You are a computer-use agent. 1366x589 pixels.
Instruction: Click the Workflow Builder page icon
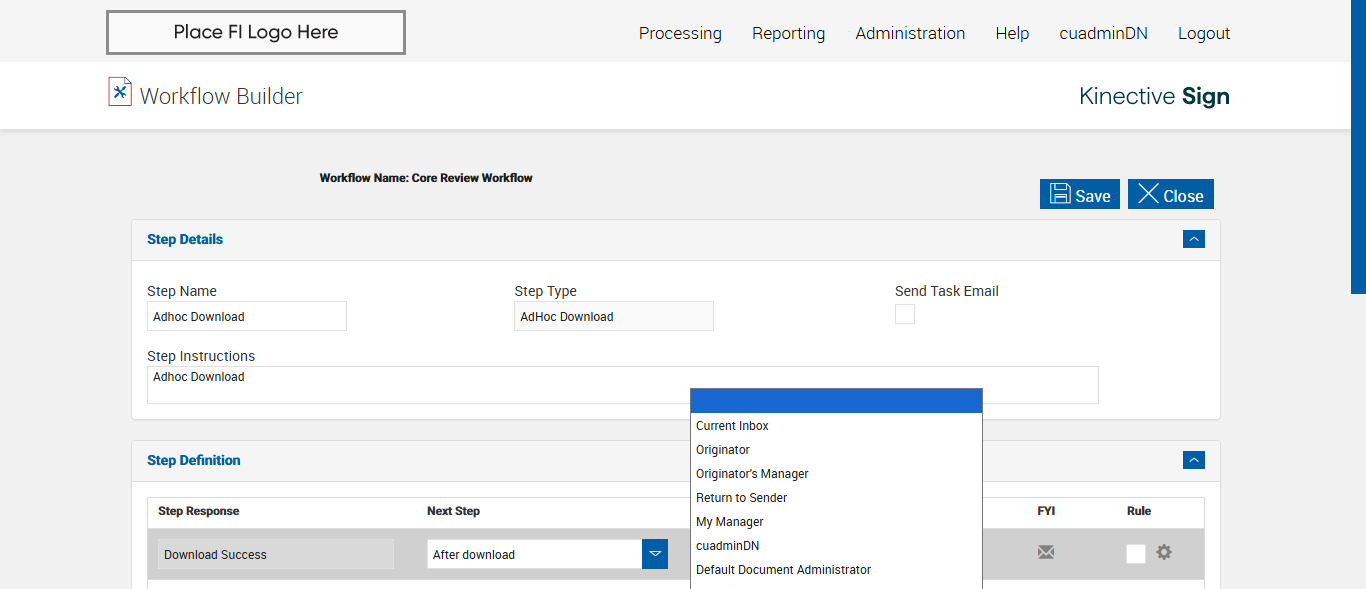click(120, 92)
